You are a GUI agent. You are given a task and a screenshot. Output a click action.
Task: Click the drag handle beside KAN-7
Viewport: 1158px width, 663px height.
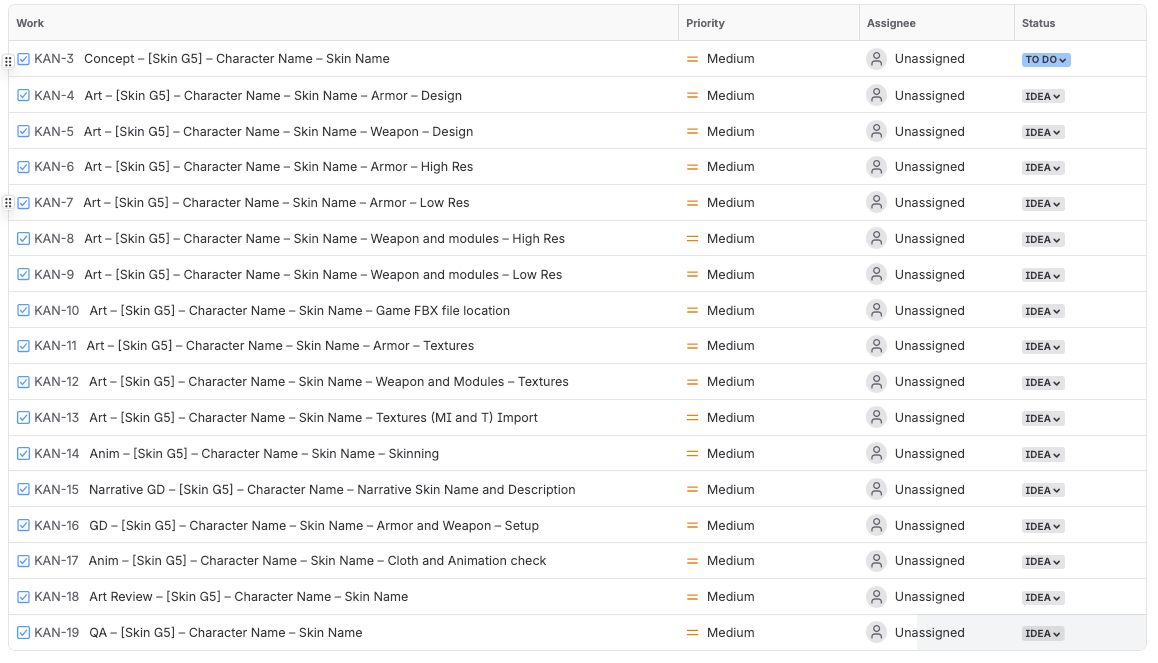tap(8, 203)
